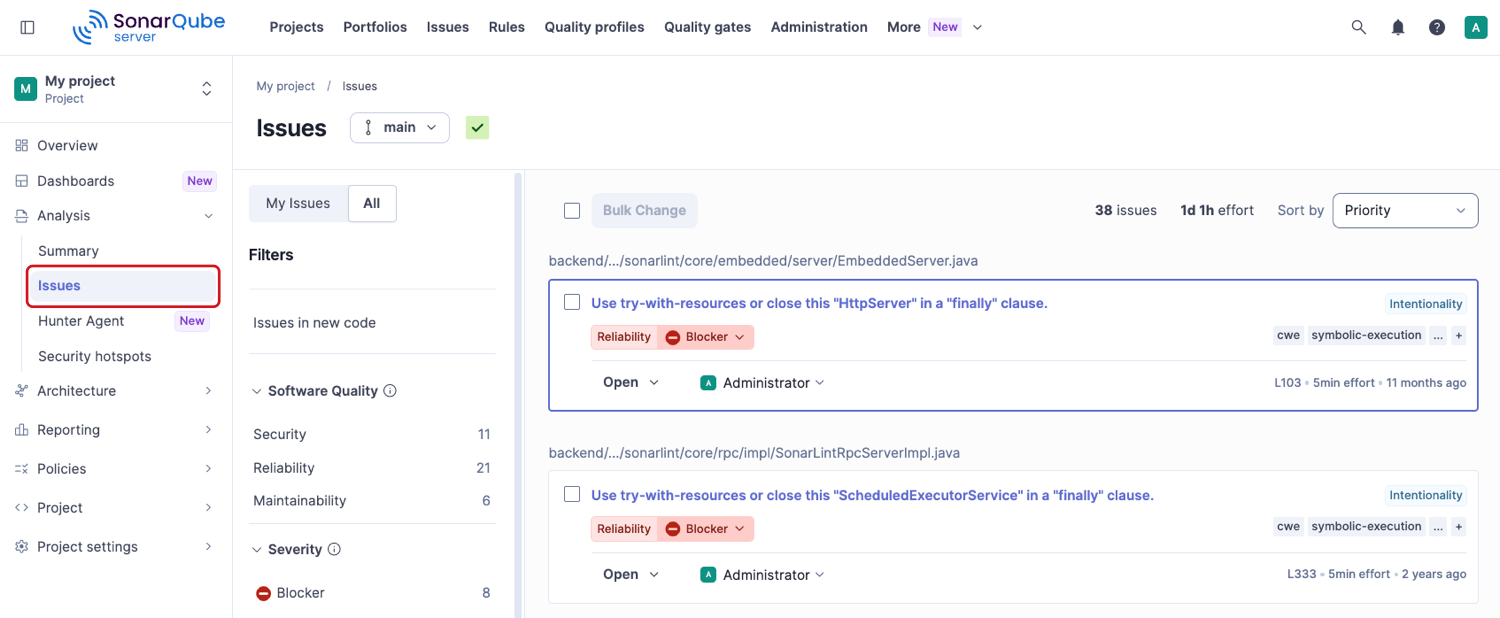
Task: Change Blocker severity on ScheduledExecutorService issue
Action: (706, 529)
